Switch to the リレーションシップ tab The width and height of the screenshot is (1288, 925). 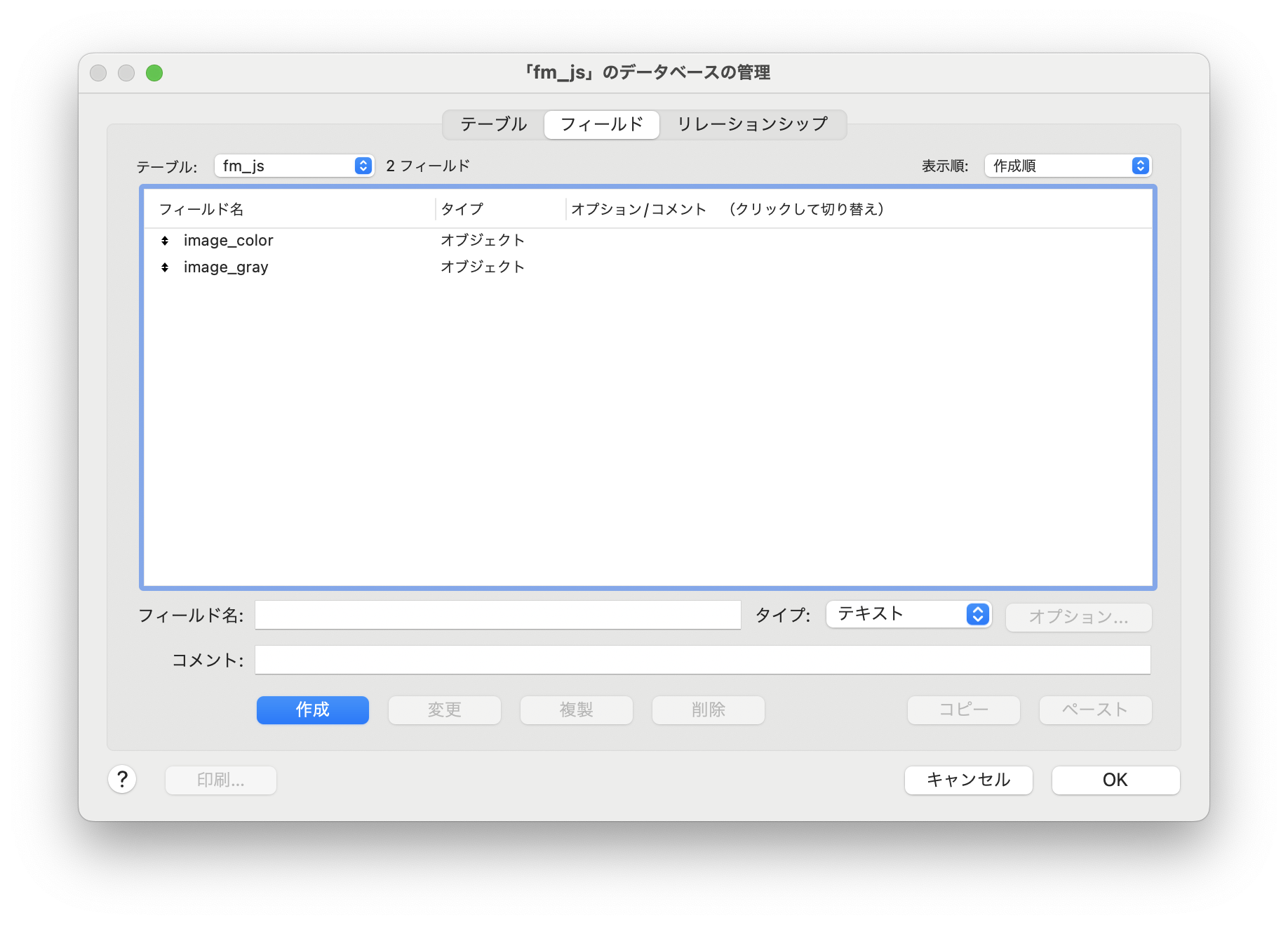pos(751,124)
